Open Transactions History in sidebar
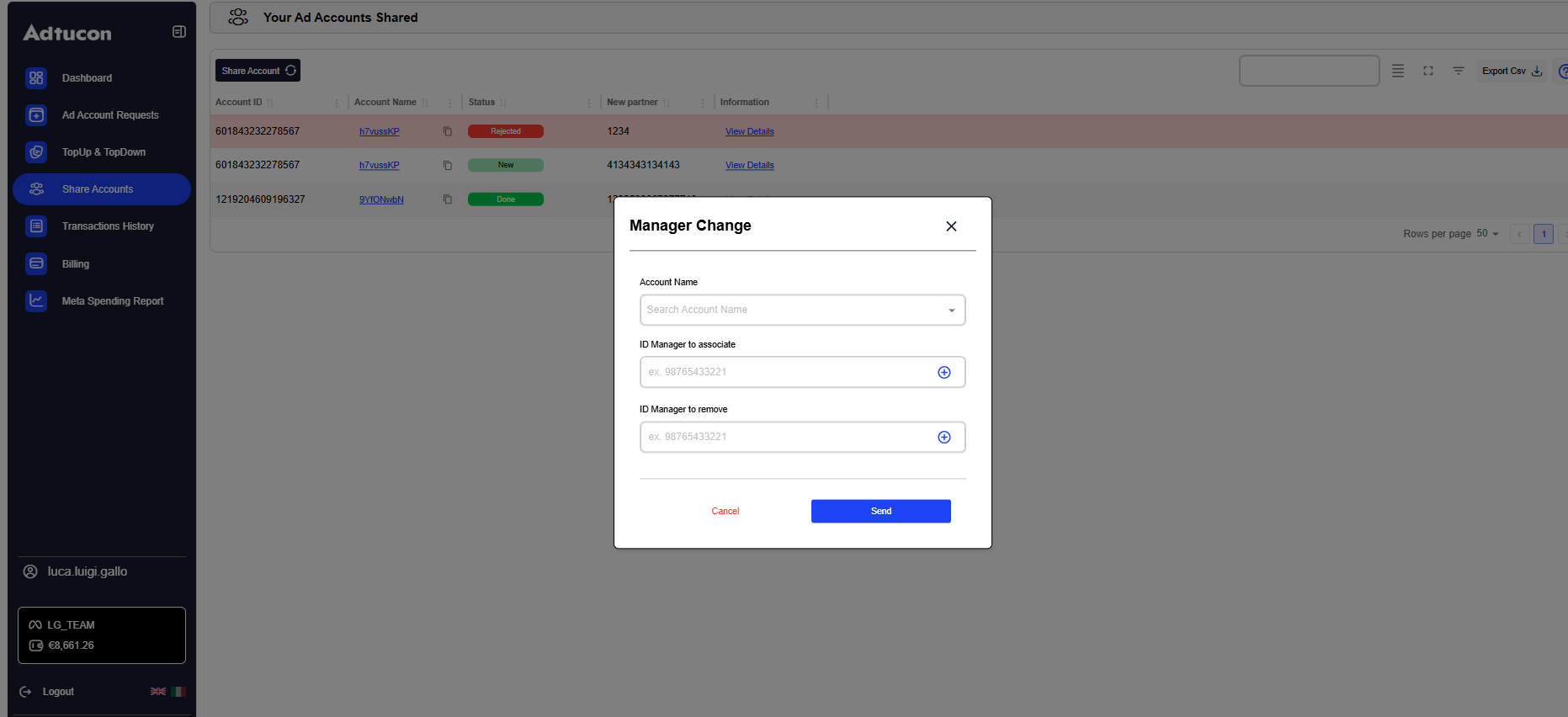Screen dimensions: 1568x717 [108, 226]
